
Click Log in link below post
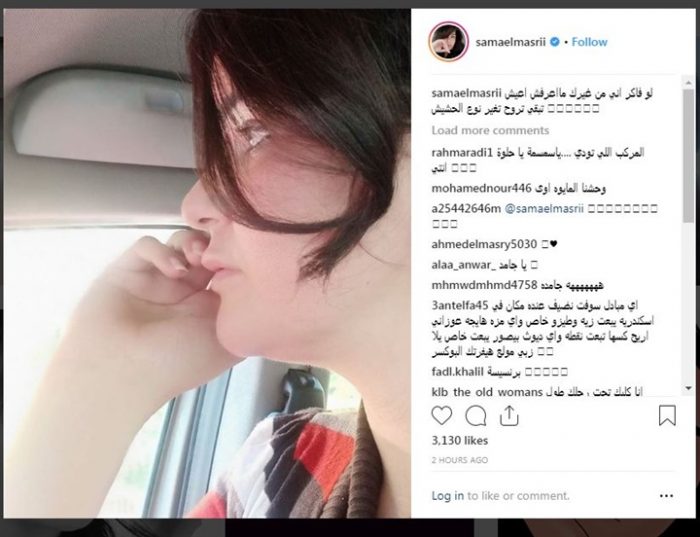click(x=447, y=495)
